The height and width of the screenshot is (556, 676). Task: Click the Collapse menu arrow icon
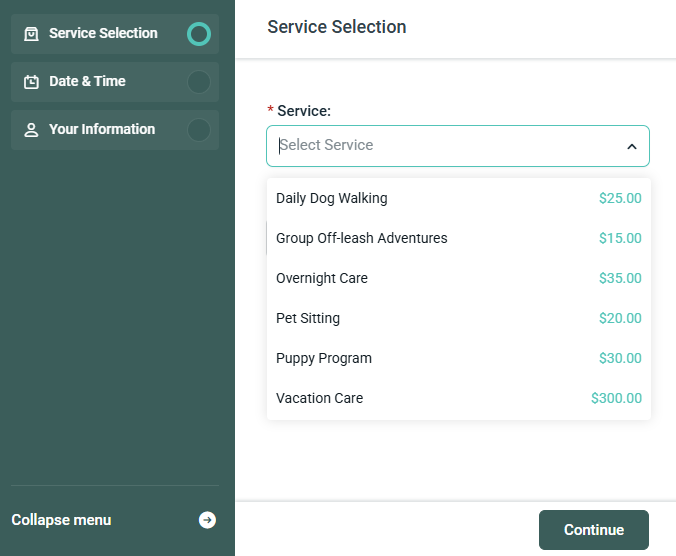pyautogui.click(x=207, y=520)
